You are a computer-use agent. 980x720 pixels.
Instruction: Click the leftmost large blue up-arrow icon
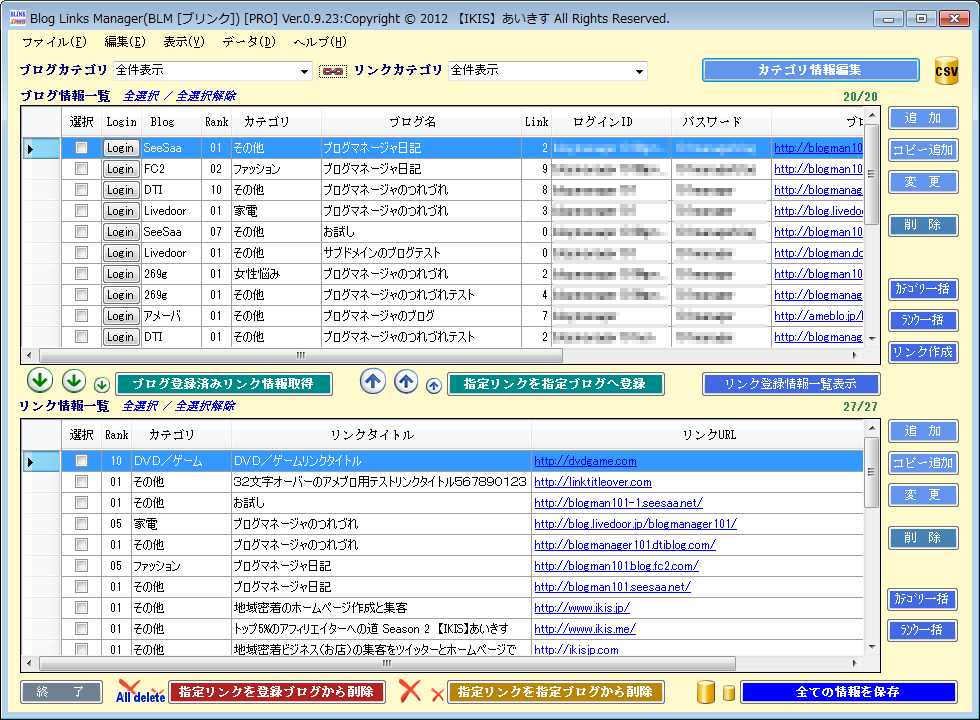373,381
